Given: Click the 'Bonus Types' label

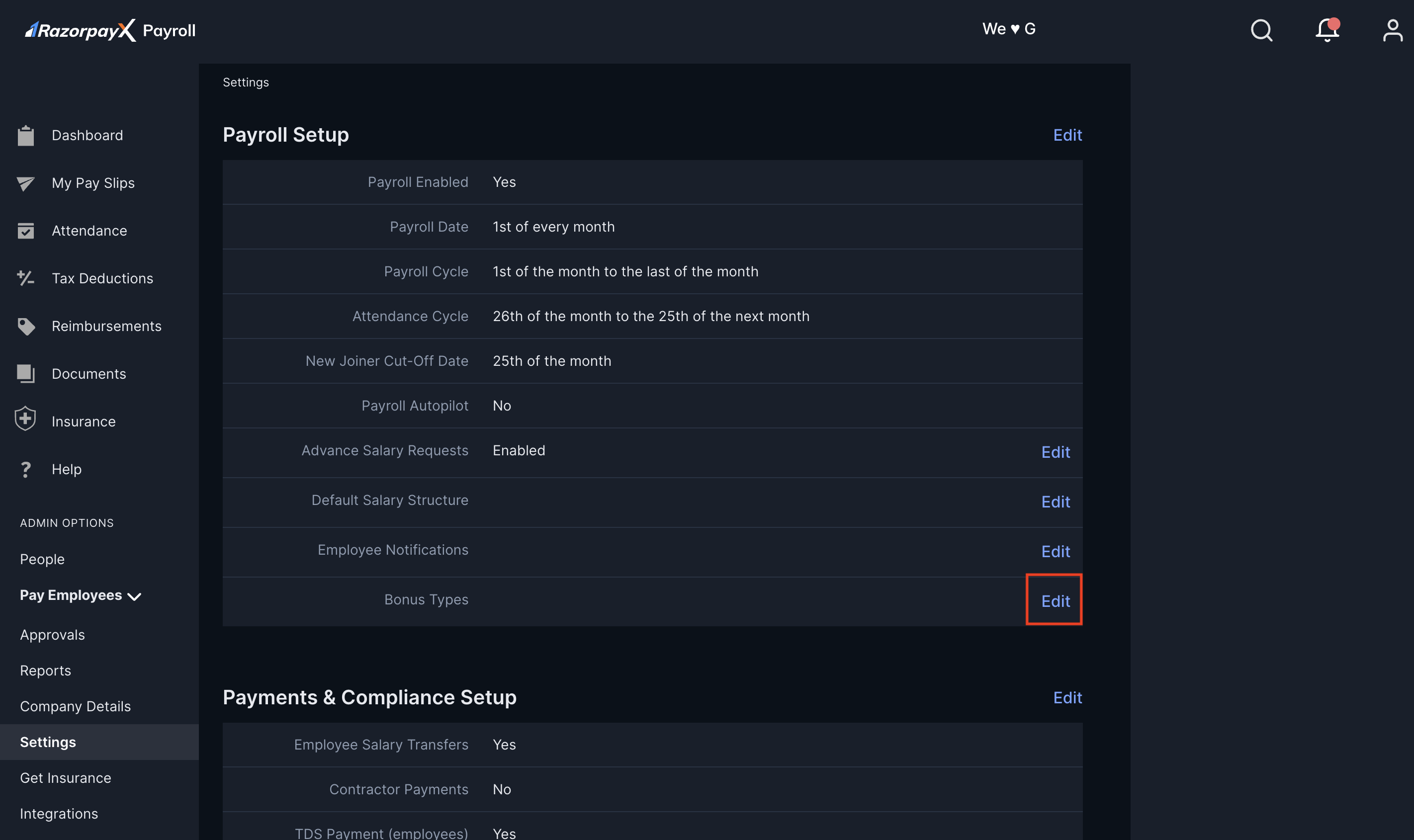Looking at the screenshot, I should click(x=426, y=599).
